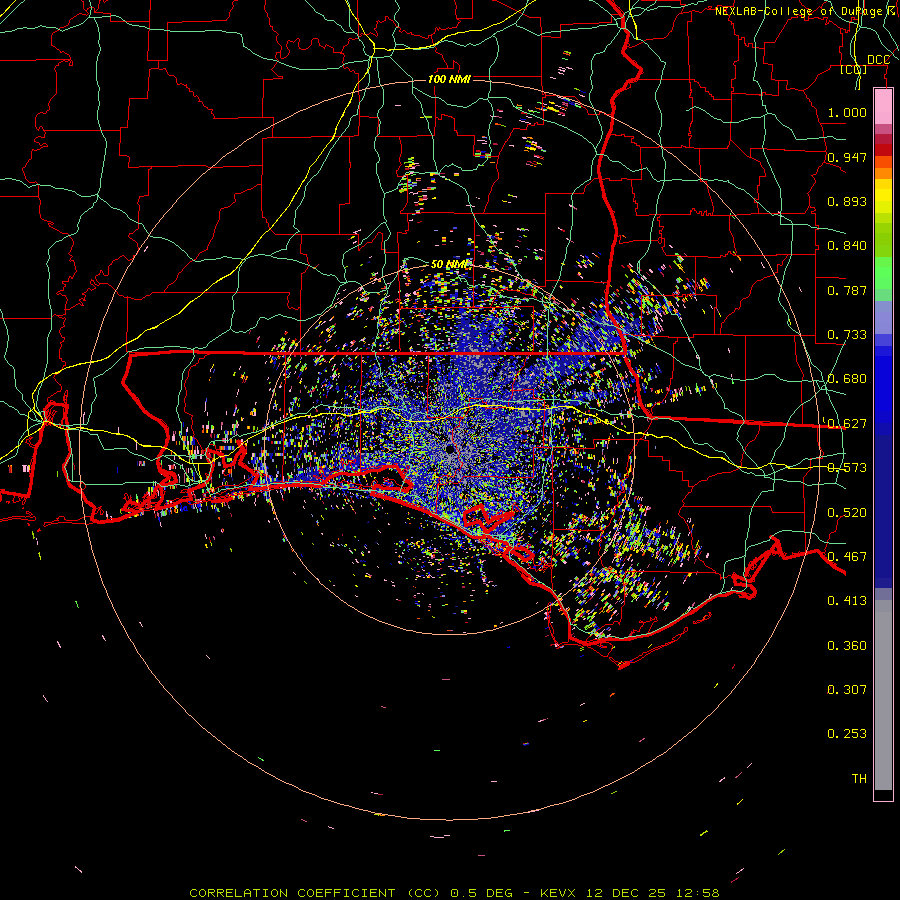Click the 0.520 scale value
Image resolution: width=900 pixels, height=900 pixels.
847,512
